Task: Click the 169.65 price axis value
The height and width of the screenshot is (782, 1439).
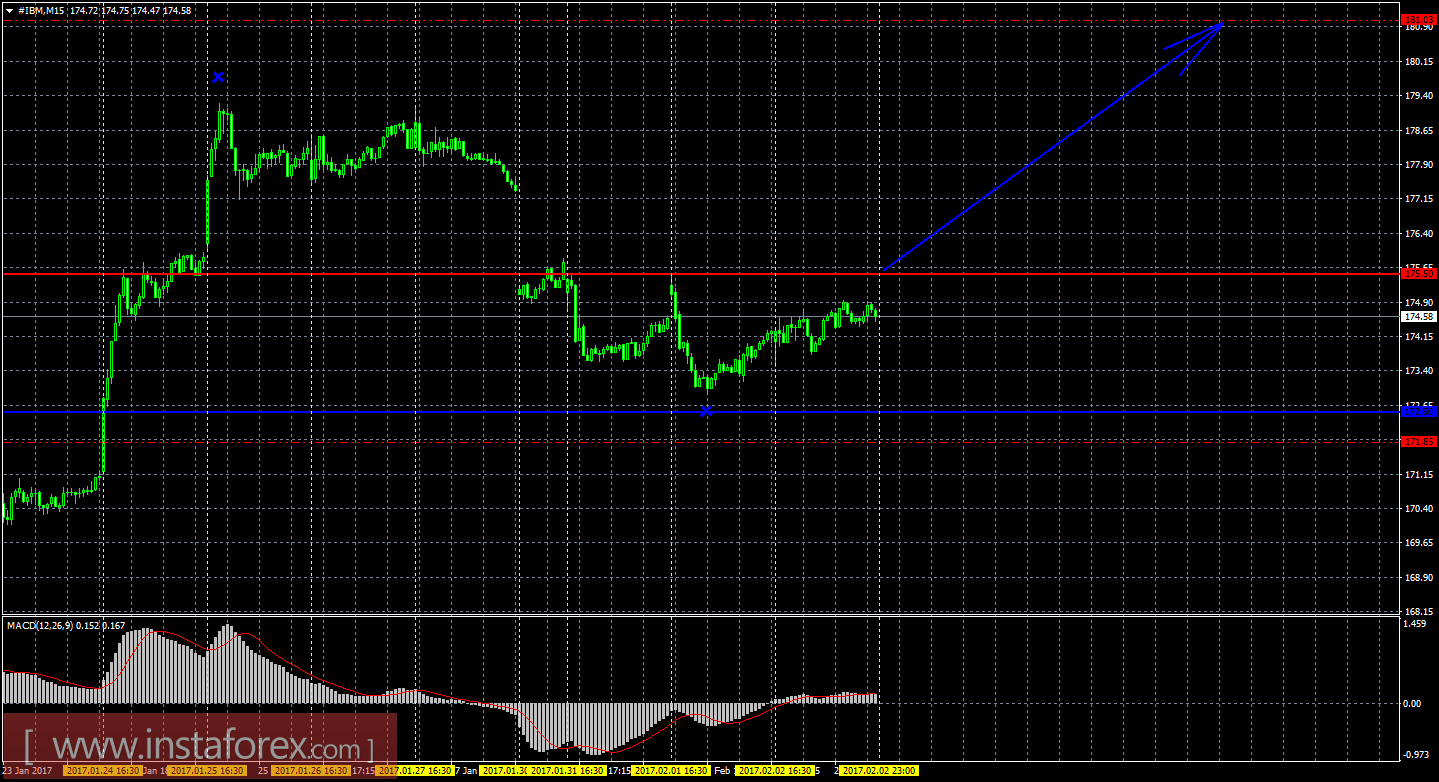Action: tap(1419, 543)
